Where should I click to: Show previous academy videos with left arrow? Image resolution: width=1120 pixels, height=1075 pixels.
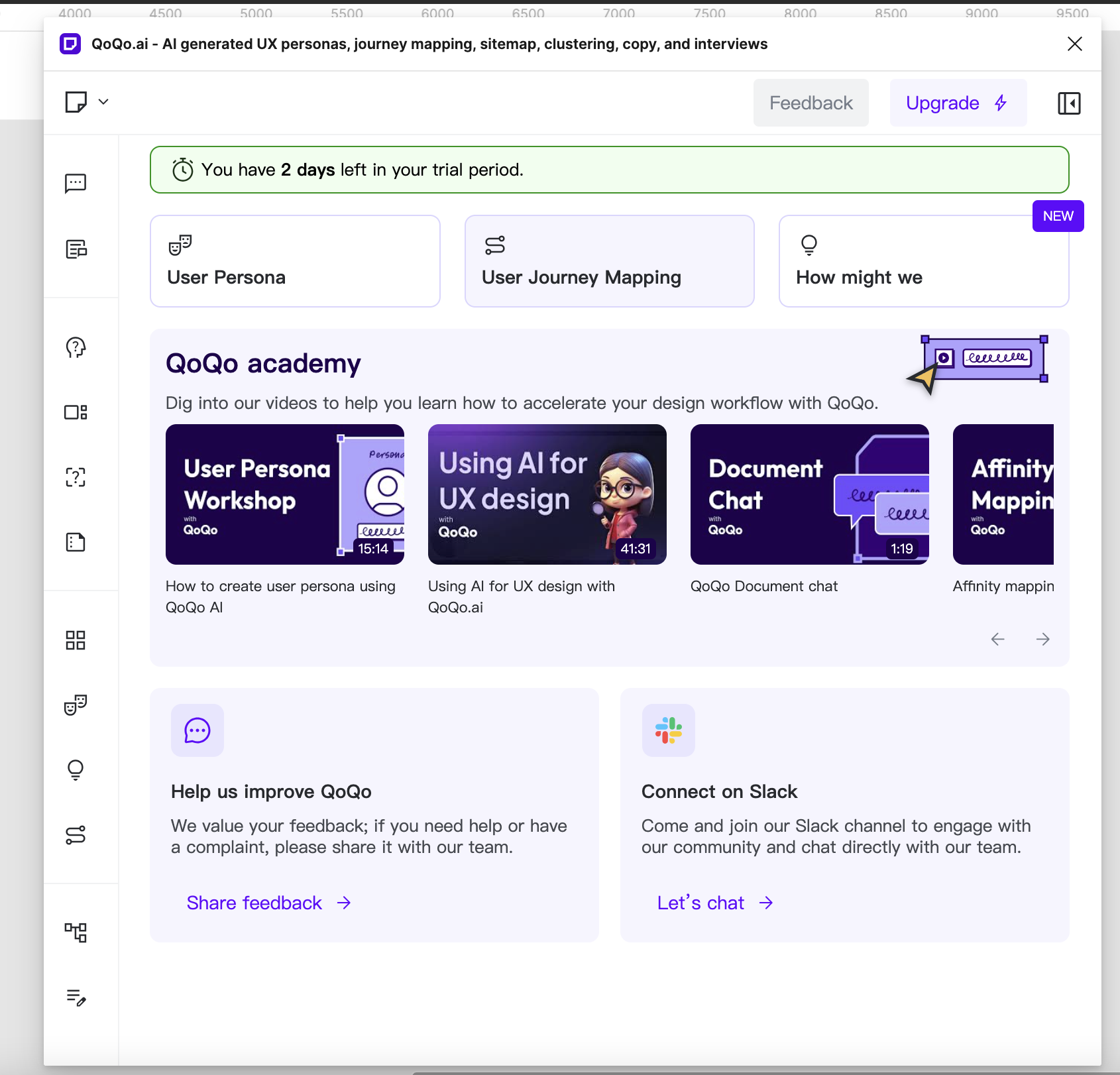click(997, 639)
